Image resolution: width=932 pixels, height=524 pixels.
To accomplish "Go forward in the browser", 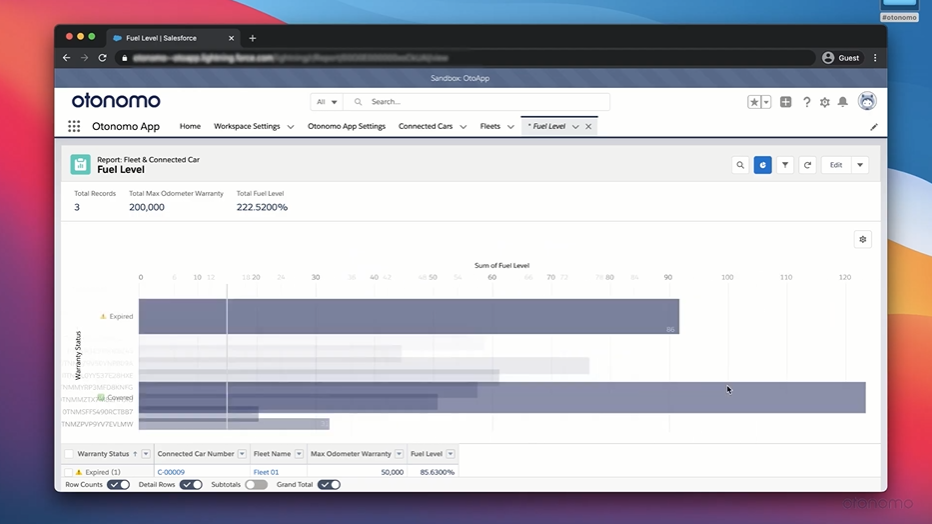I will click(84, 58).
